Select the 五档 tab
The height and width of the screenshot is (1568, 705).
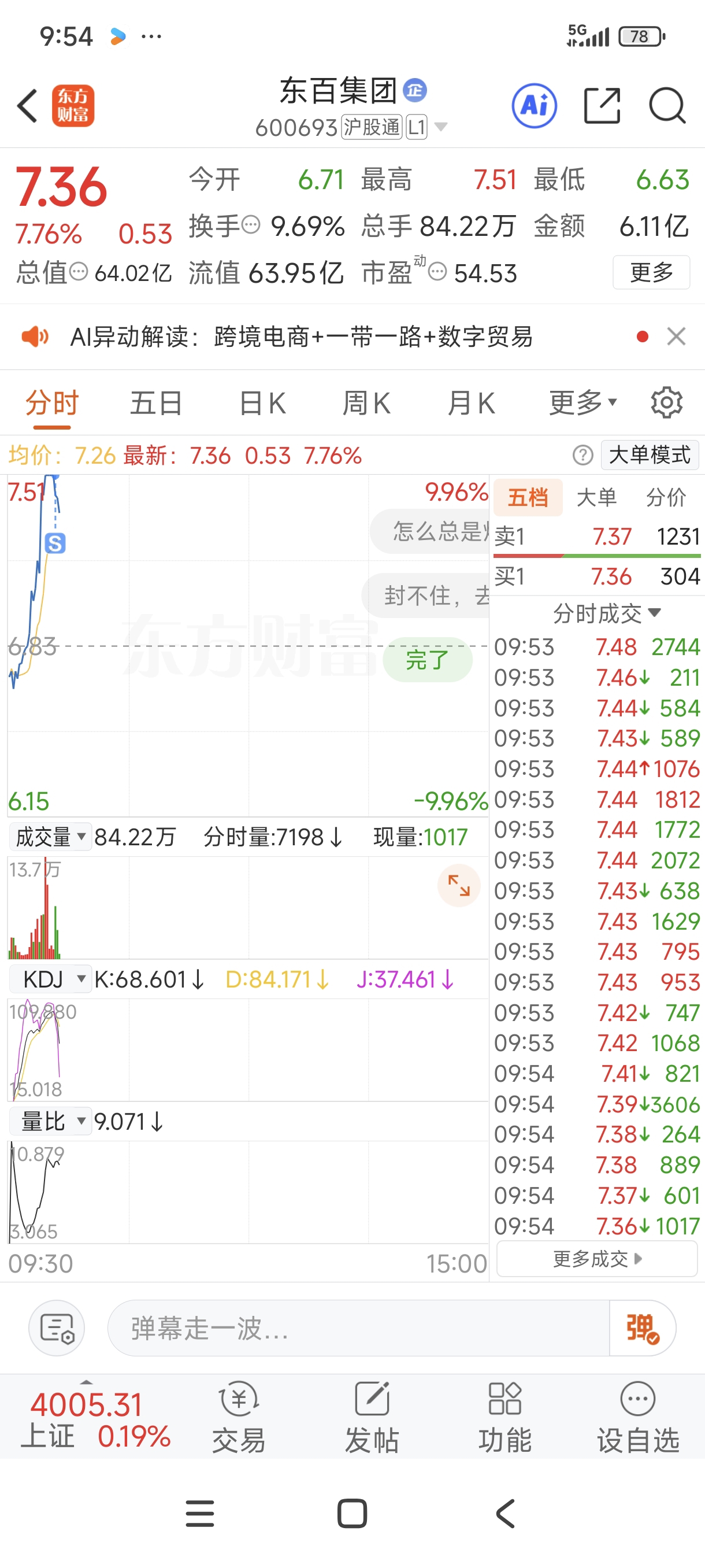[x=528, y=497]
